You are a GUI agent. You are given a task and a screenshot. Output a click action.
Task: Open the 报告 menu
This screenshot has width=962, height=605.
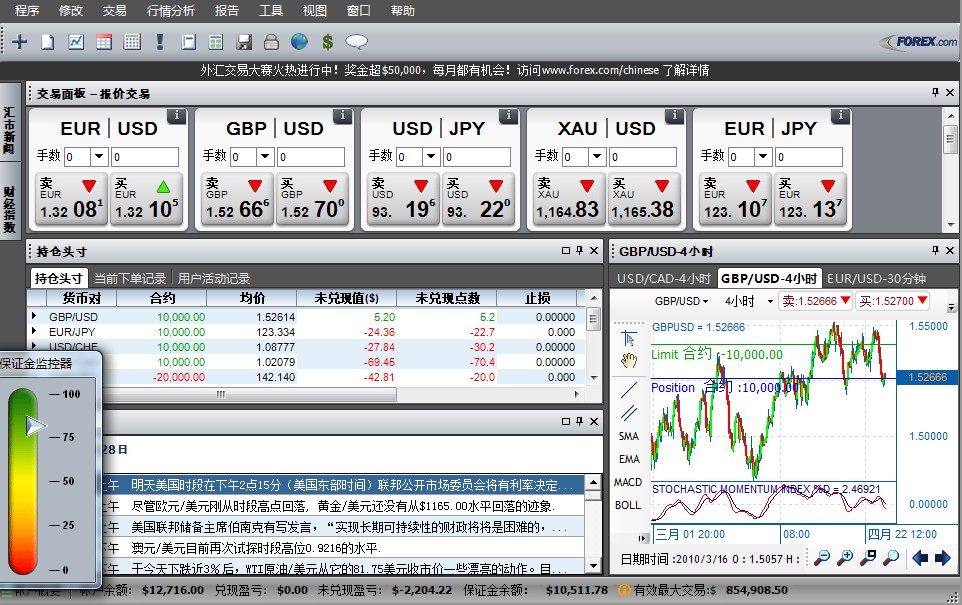[x=226, y=10]
